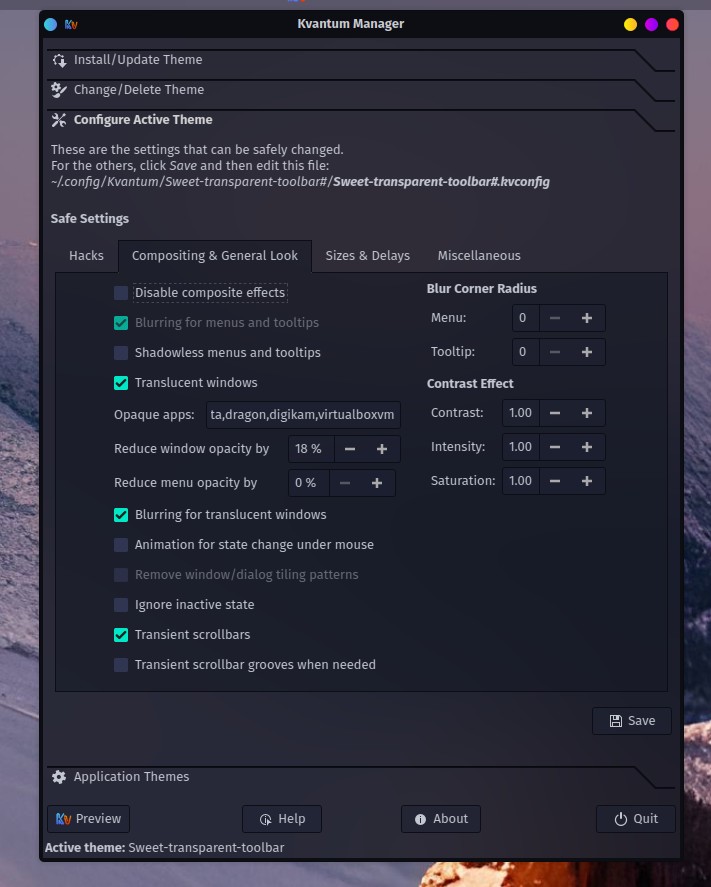Viewport: 711px width, 887px height.
Task: Save the theme configuration
Action: (632, 721)
